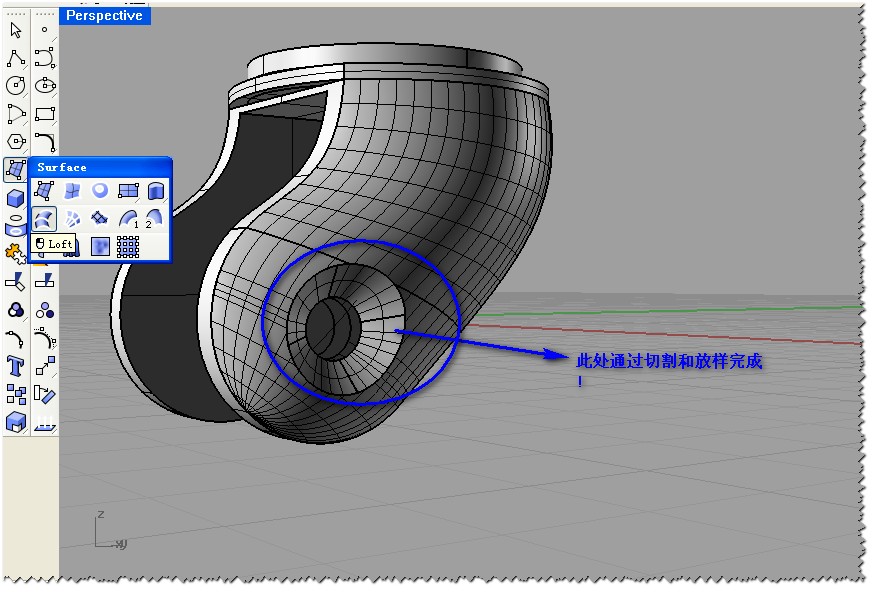Viewport: 875px width, 592px height.
Task: Click the fan-shaped surface icon beside Loft
Action: pos(72,219)
